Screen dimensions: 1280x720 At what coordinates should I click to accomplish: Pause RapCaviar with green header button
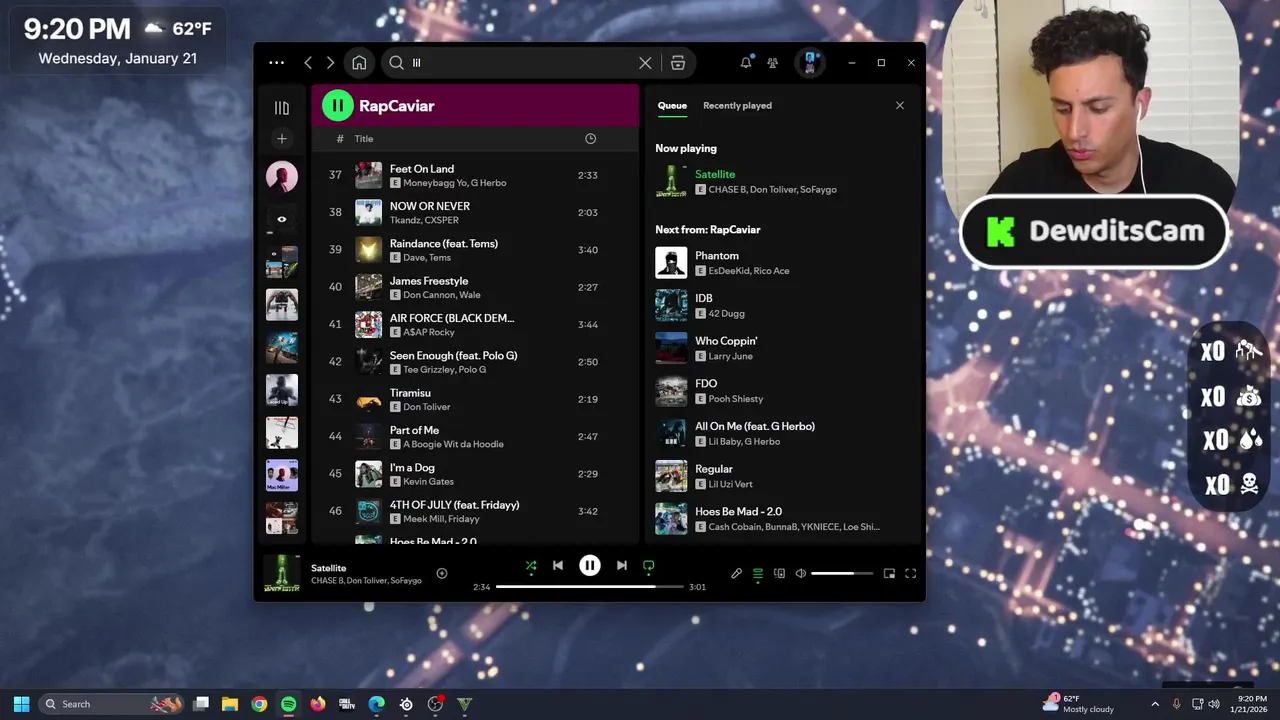pyautogui.click(x=337, y=105)
